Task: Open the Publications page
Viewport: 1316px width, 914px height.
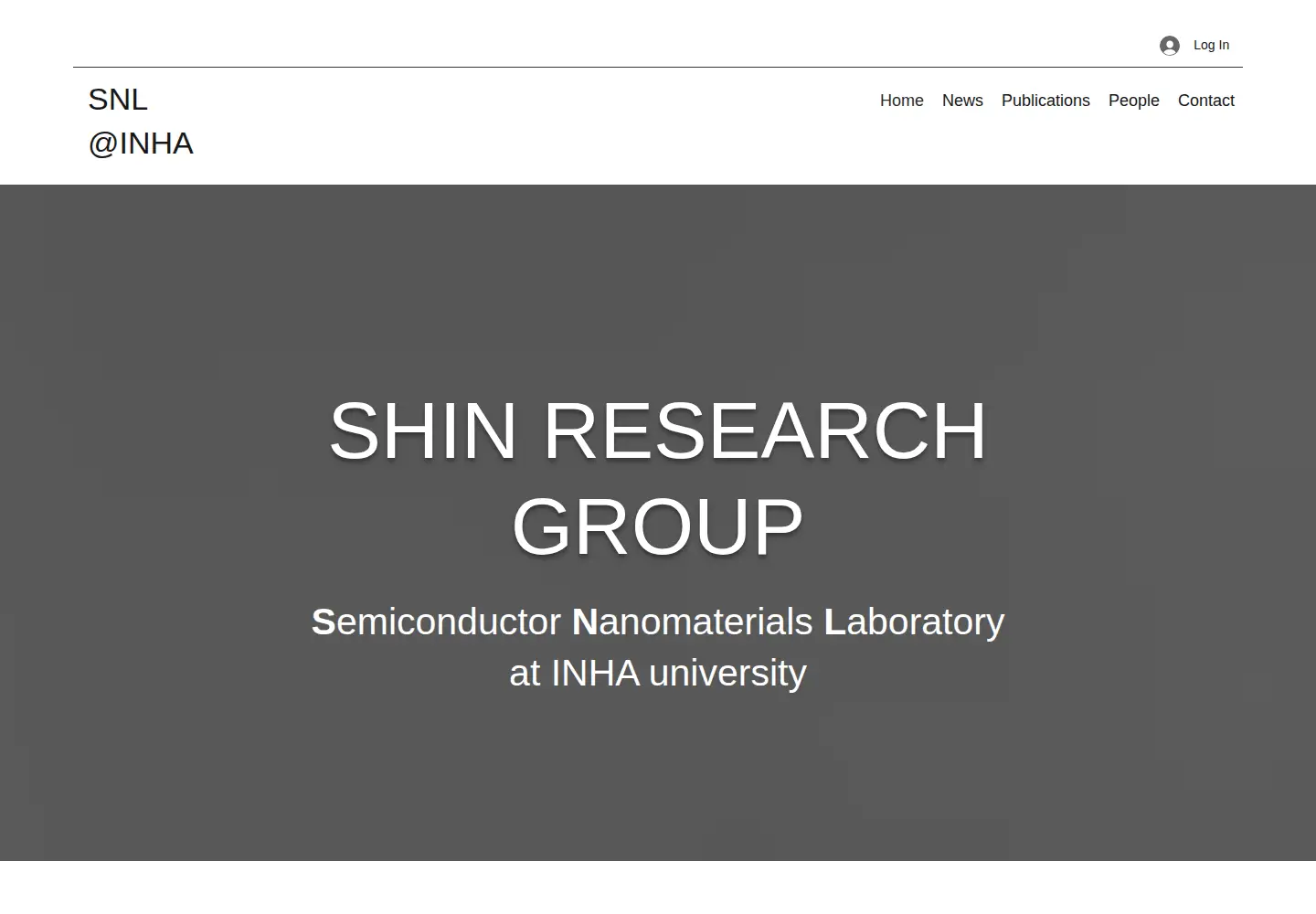Action: 1045,101
